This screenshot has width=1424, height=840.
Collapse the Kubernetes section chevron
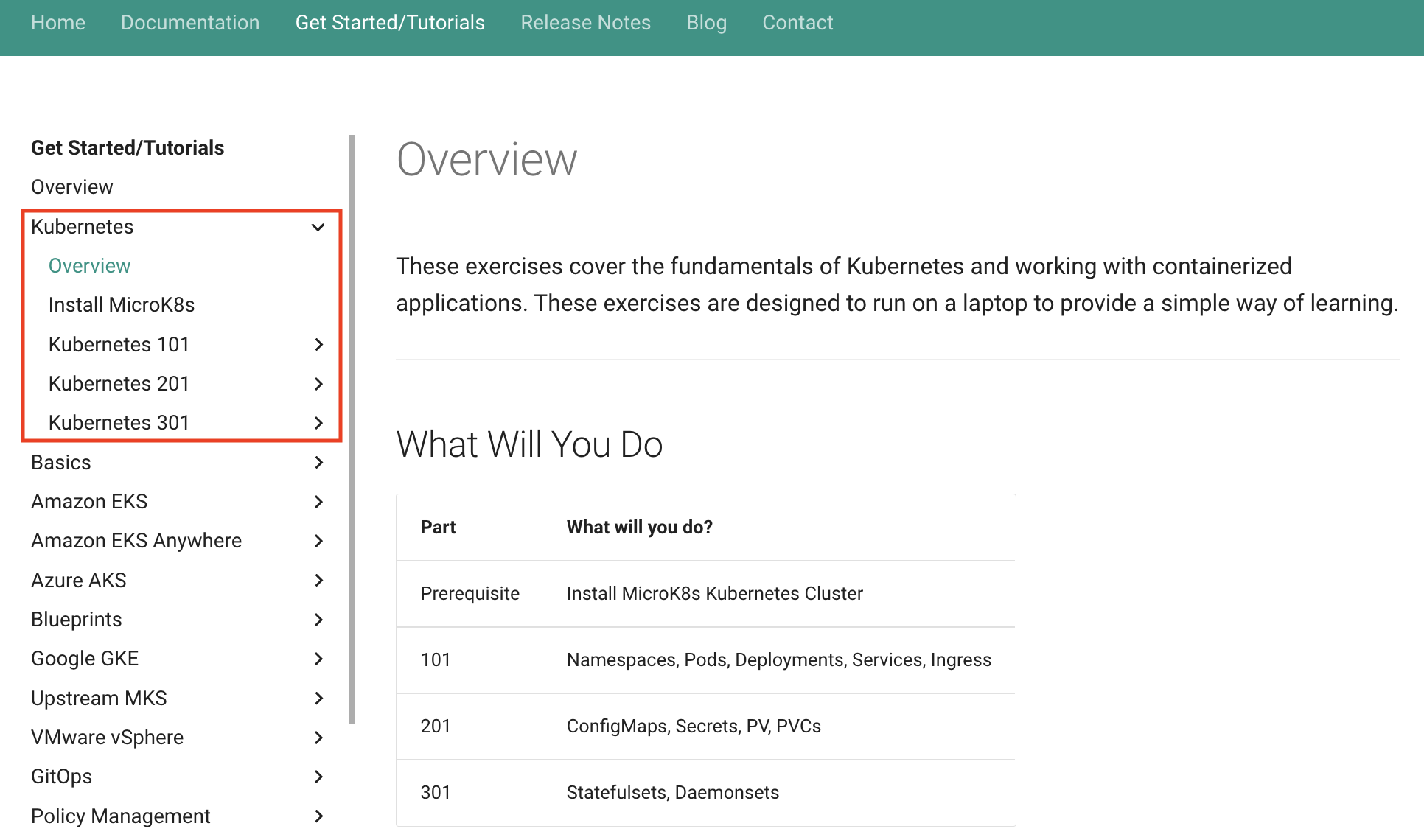tap(318, 227)
